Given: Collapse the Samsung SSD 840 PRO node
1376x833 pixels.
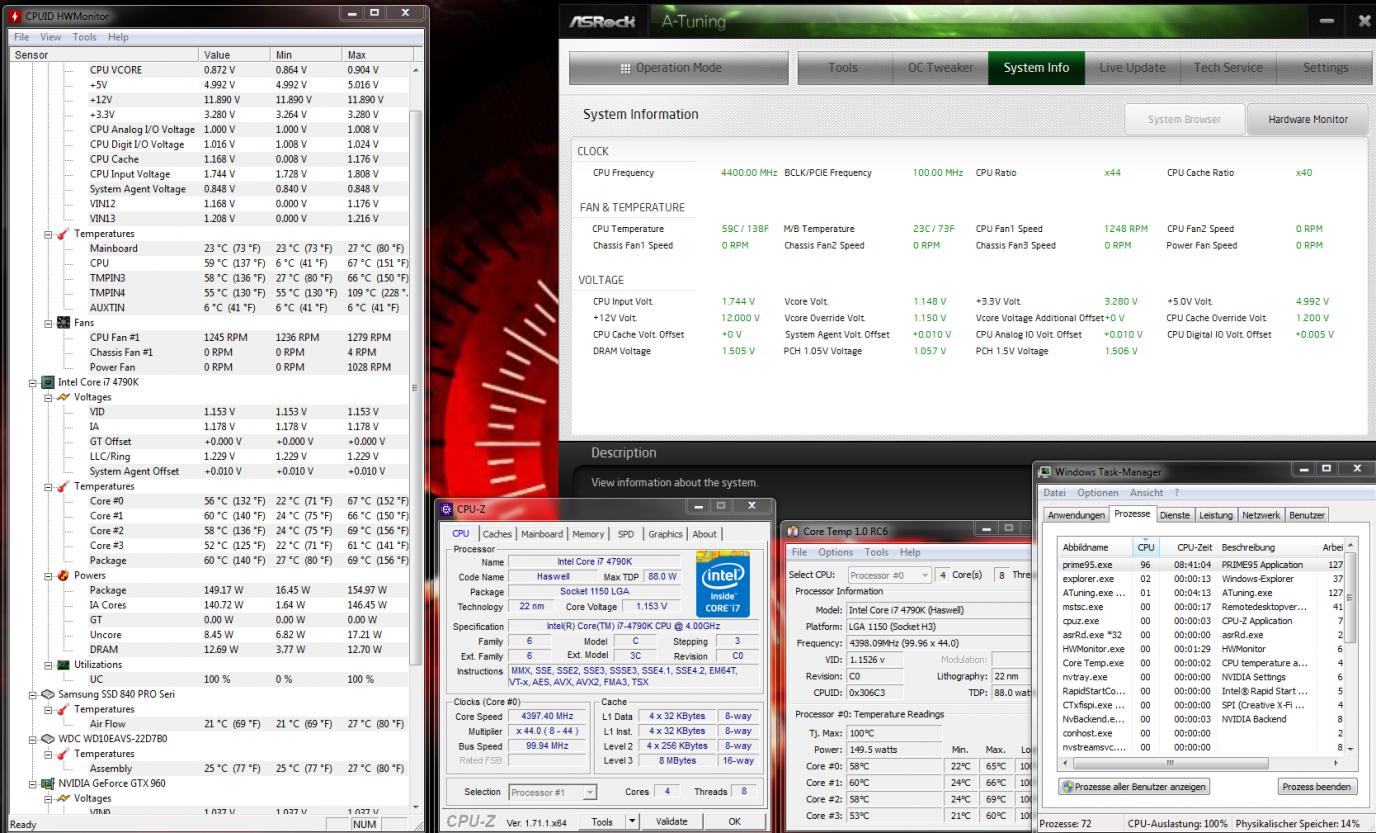Looking at the screenshot, I should 34,694.
